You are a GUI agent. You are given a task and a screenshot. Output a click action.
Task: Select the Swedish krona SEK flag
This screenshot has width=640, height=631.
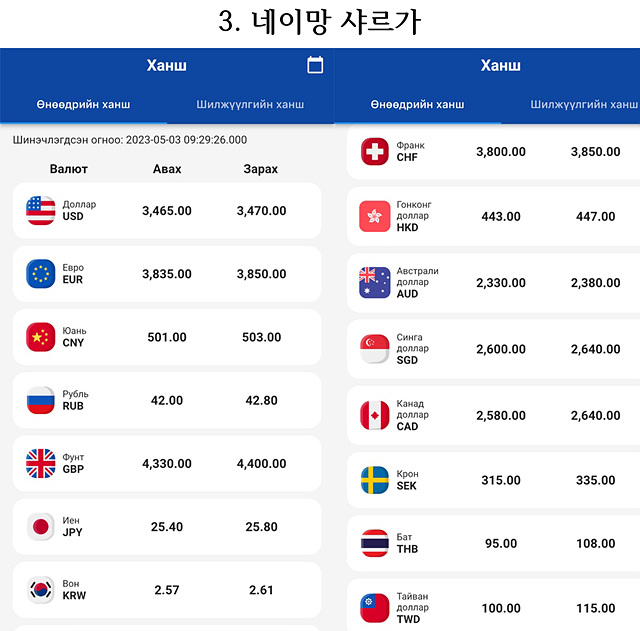[374, 480]
